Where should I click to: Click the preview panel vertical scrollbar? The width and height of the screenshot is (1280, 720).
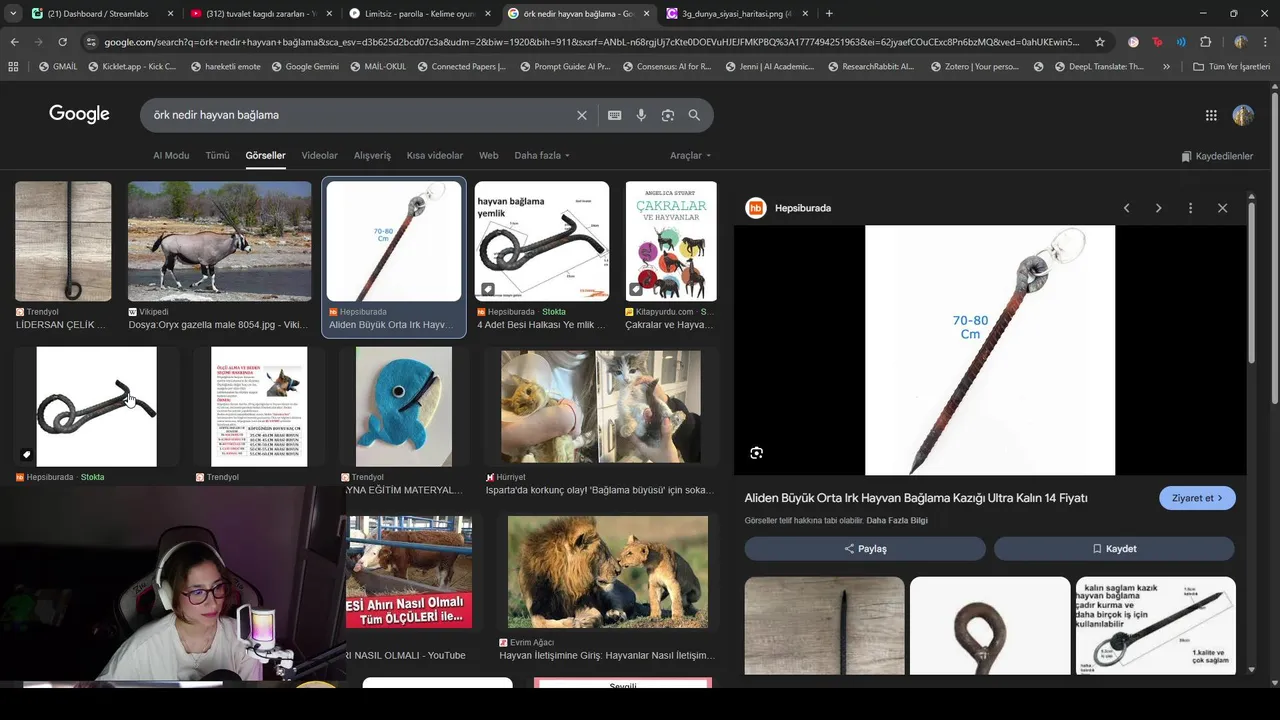click(x=1251, y=285)
